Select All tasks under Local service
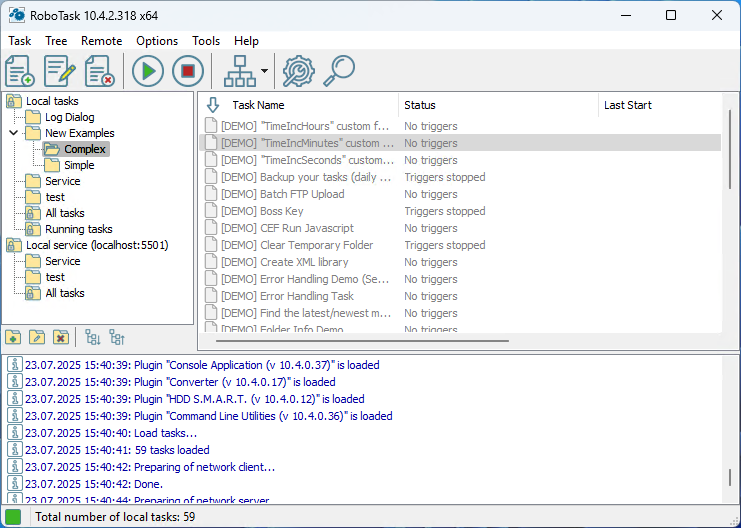The height and width of the screenshot is (528, 741). 65,294
